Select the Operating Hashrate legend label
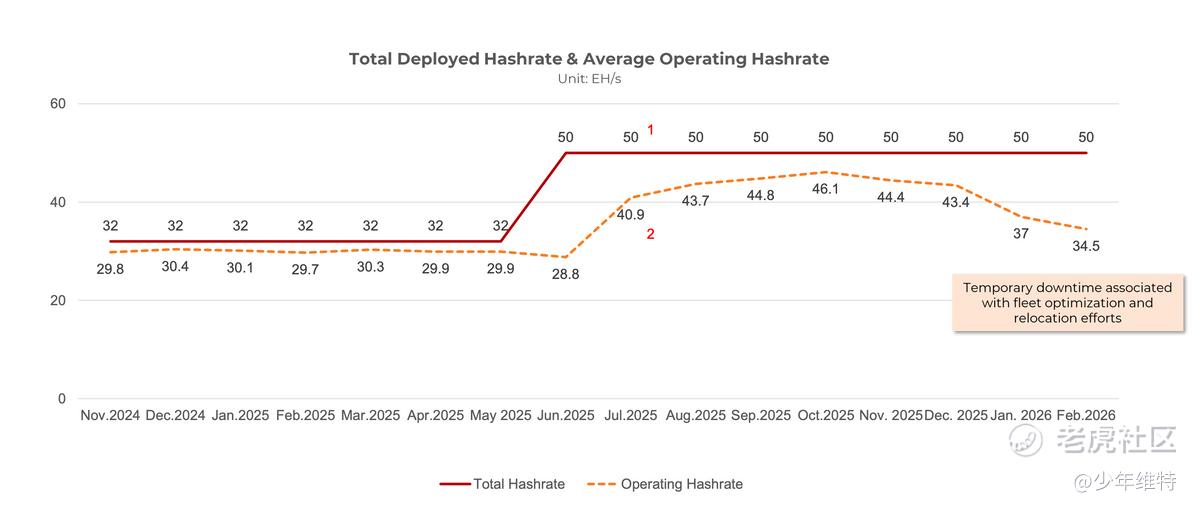This screenshot has width=1200, height=509. tap(682, 484)
